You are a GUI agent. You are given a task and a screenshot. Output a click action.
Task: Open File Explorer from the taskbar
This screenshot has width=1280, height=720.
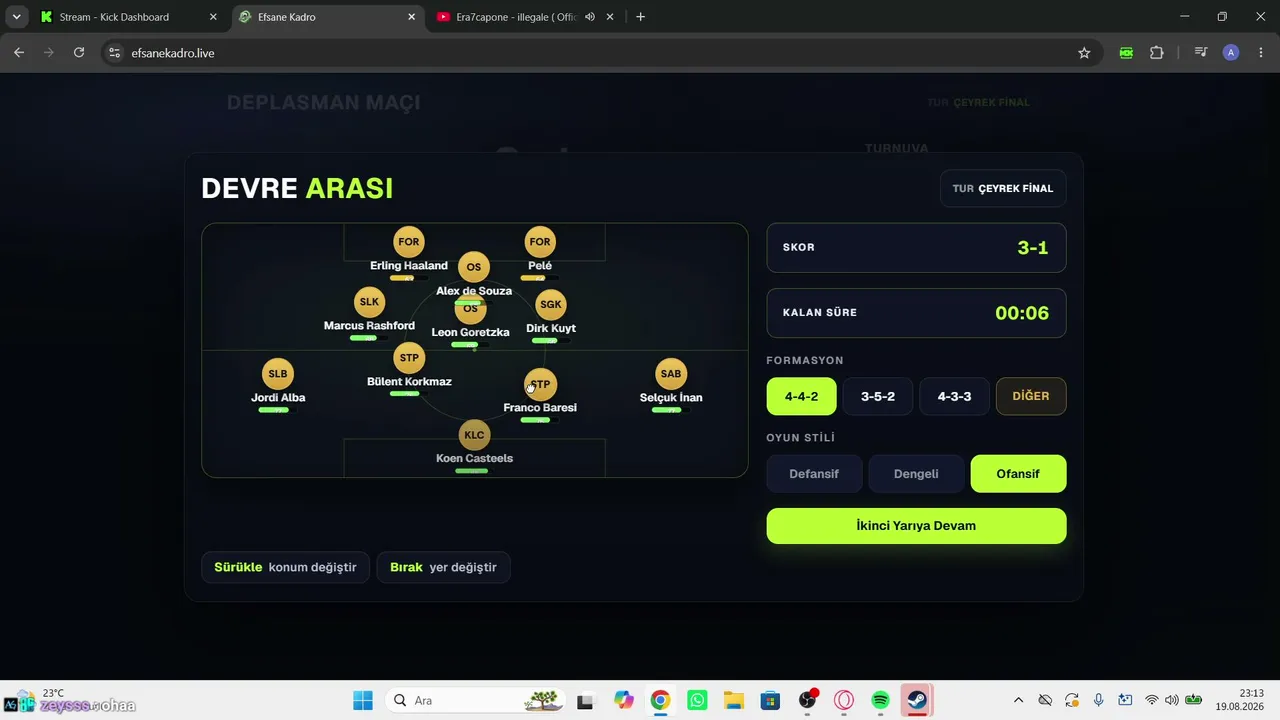coord(734,700)
